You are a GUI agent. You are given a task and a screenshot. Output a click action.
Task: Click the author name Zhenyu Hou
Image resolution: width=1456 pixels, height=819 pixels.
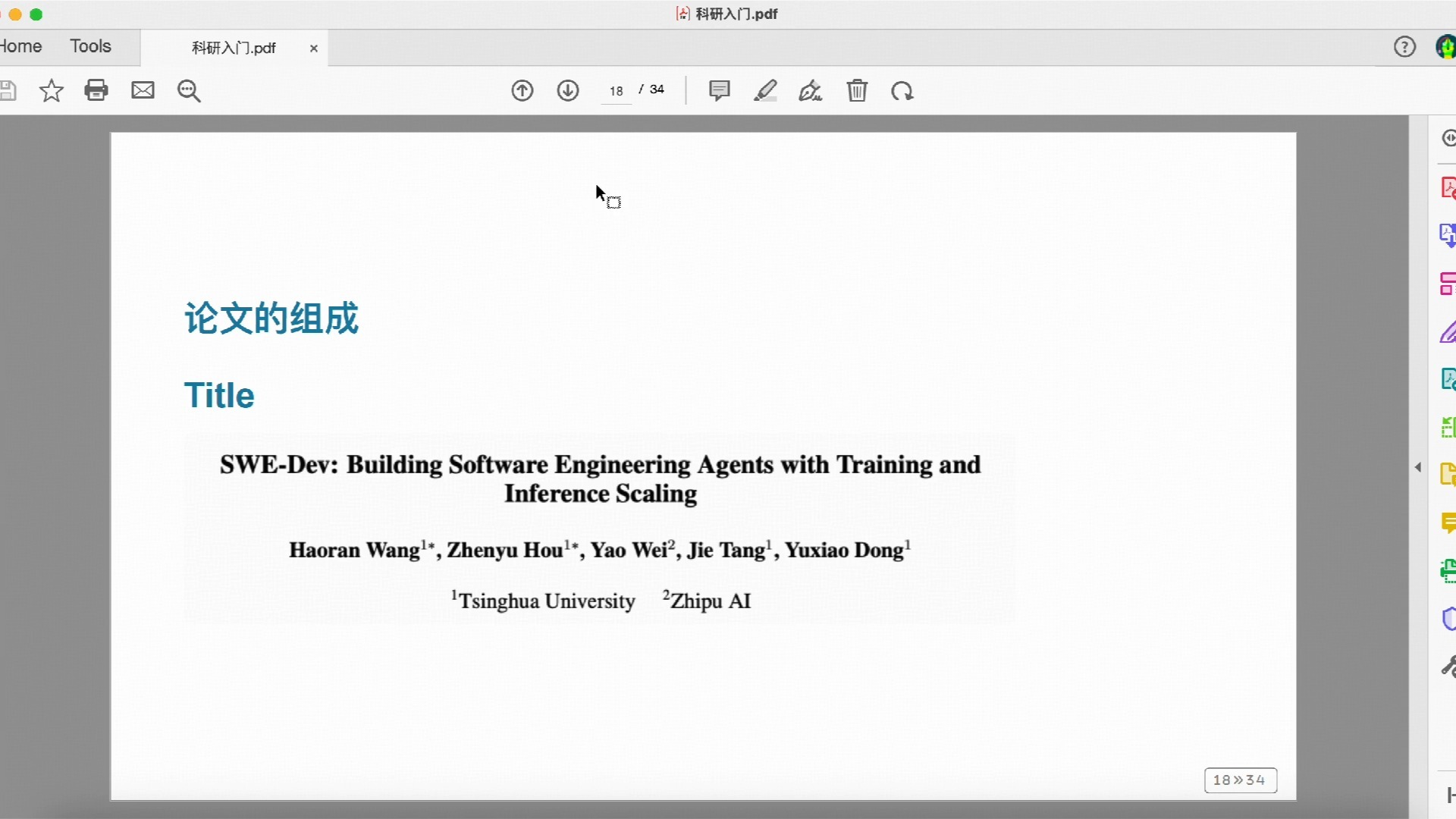click(x=505, y=551)
